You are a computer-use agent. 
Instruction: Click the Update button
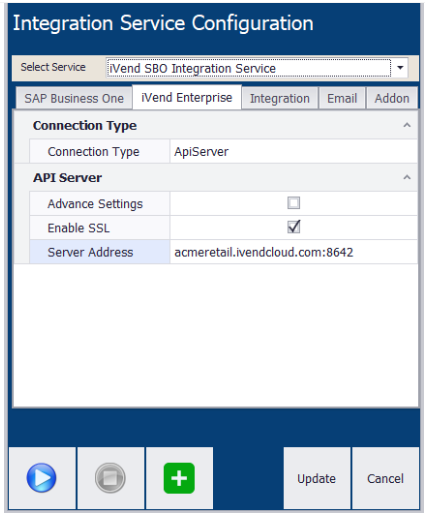(x=316, y=478)
